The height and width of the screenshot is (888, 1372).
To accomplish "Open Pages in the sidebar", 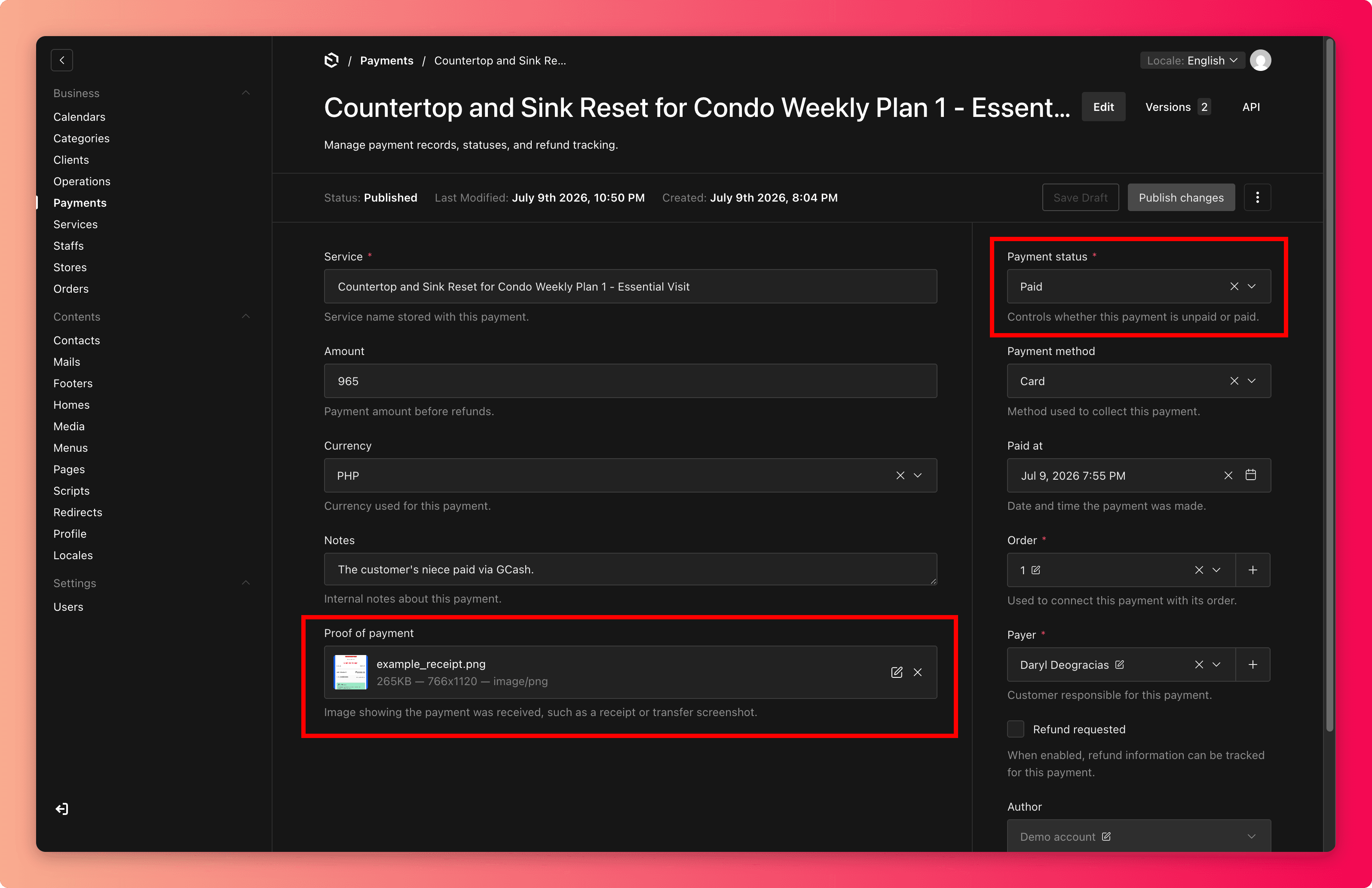I will click(69, 469).
